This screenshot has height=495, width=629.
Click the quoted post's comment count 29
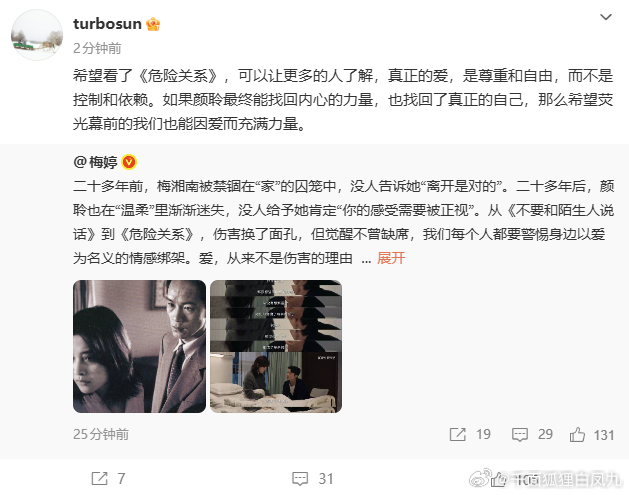tap(546, 434)
